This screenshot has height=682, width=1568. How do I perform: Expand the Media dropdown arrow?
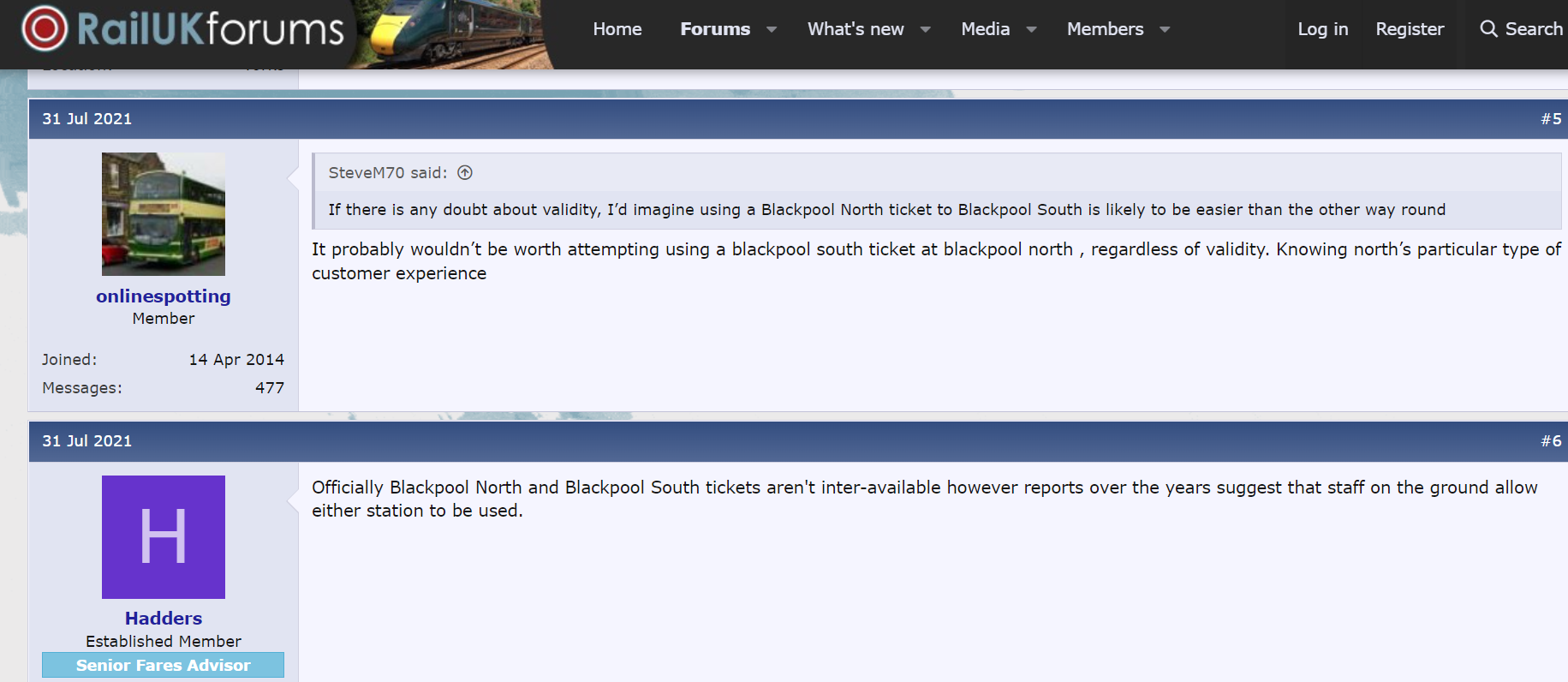click(x=1032, y=30)
